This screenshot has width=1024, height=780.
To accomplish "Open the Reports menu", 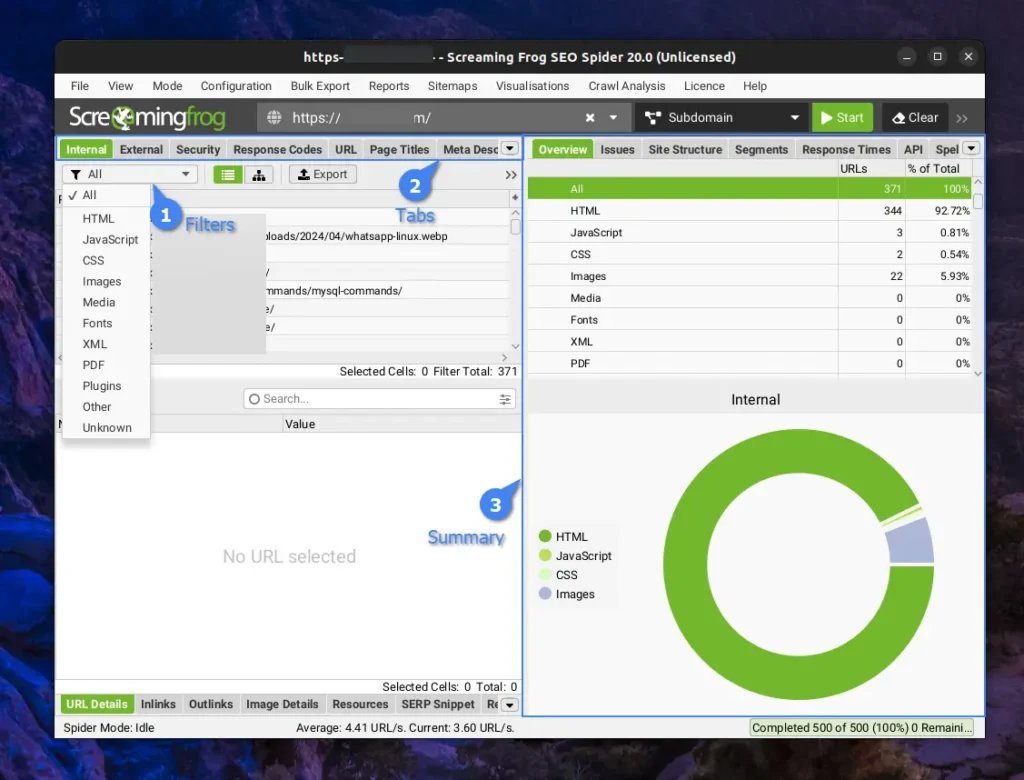I will [x=389, y=86].
